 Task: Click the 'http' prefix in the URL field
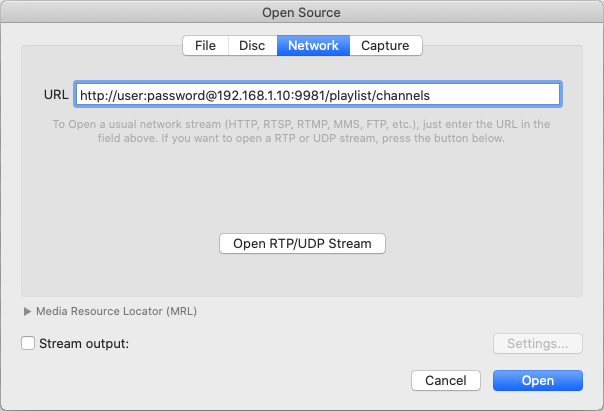coord(93,95)
